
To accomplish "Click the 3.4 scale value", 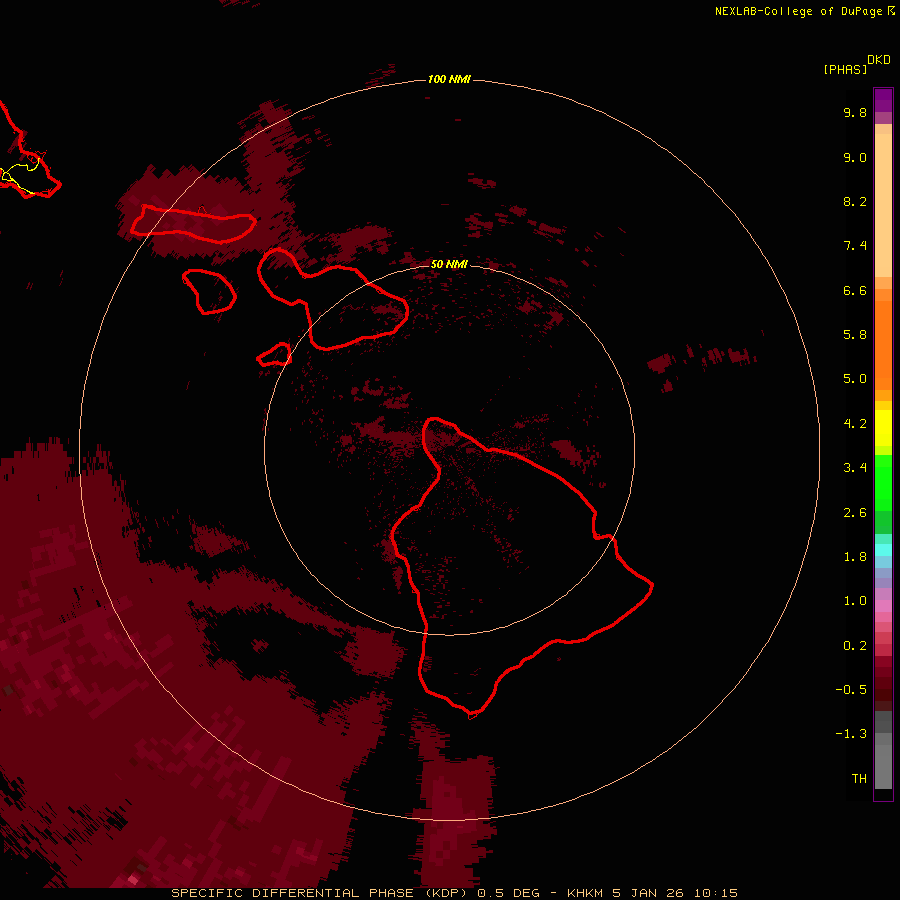I will click(855, 468).
